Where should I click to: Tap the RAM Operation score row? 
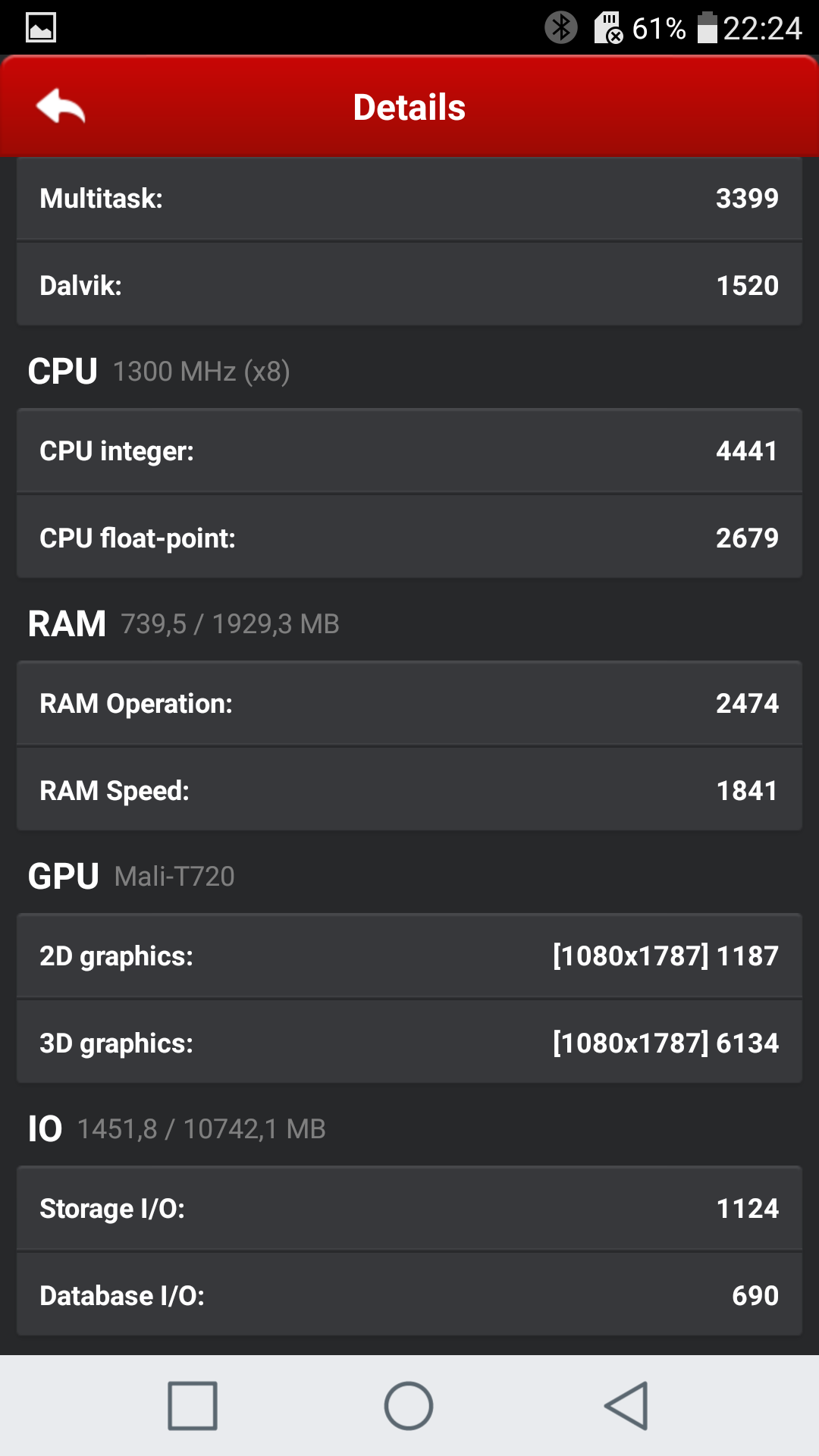point(409,704)
